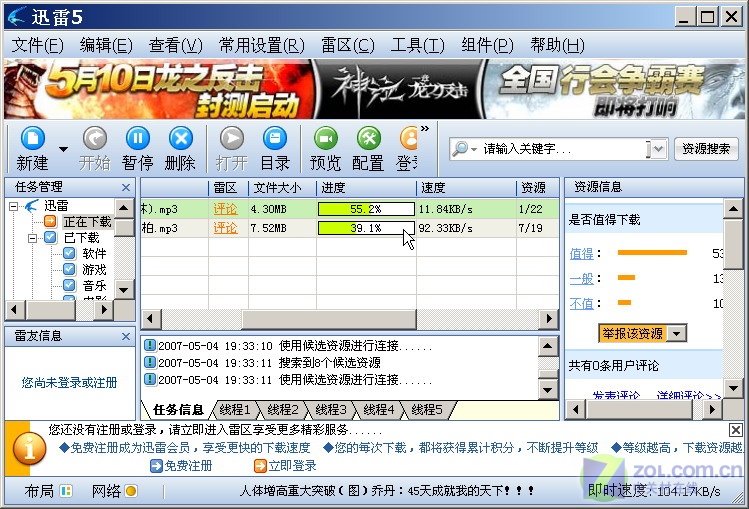Click the 删除 delete icon
The width and height of the screenshot is (749, 509).
click(x=181, y=138)
